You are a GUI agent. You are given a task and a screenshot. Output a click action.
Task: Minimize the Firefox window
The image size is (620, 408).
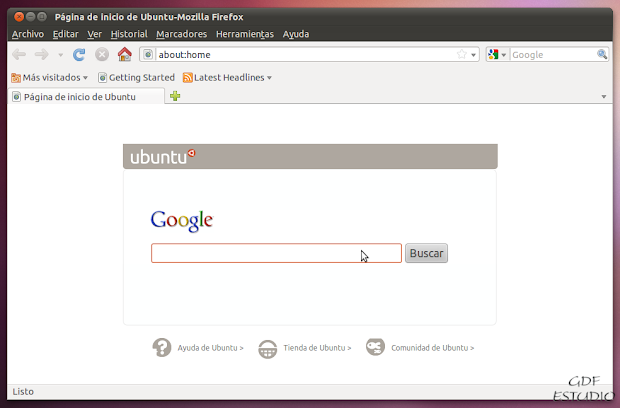point(30,17)
